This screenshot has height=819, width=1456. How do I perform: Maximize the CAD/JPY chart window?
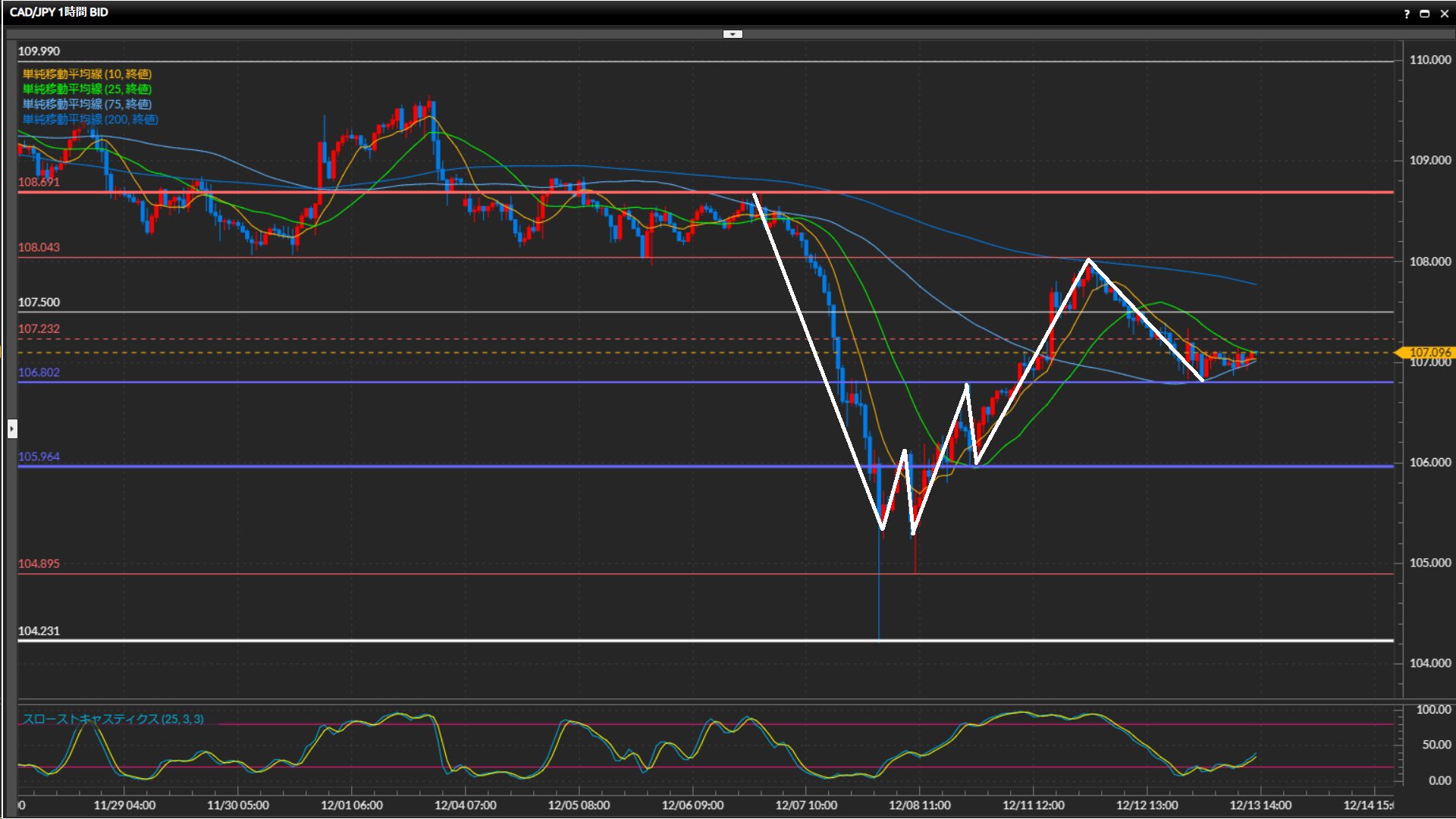click(x=1424, y=14)
